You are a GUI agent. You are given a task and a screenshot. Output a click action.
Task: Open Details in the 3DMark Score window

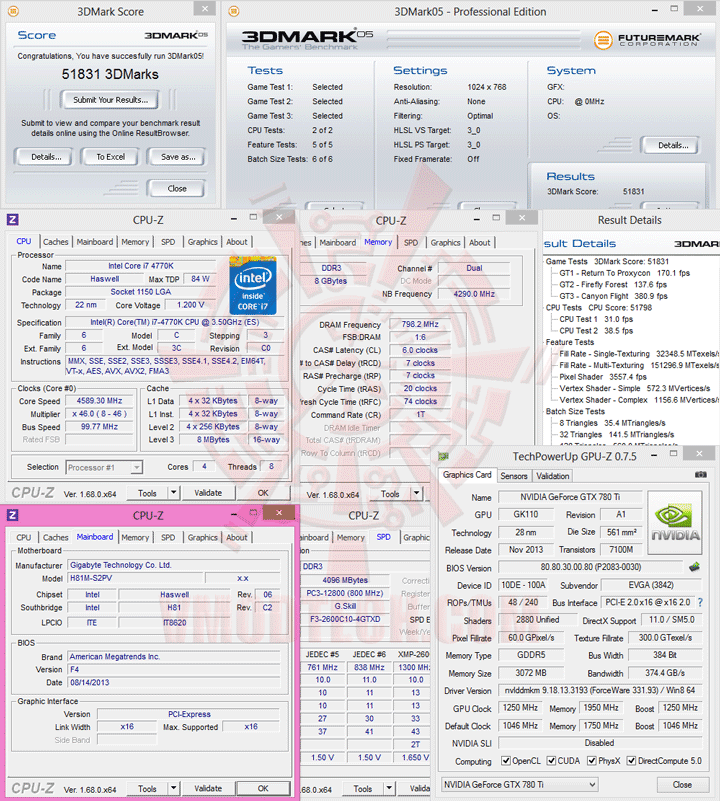(x=46, y=157)
